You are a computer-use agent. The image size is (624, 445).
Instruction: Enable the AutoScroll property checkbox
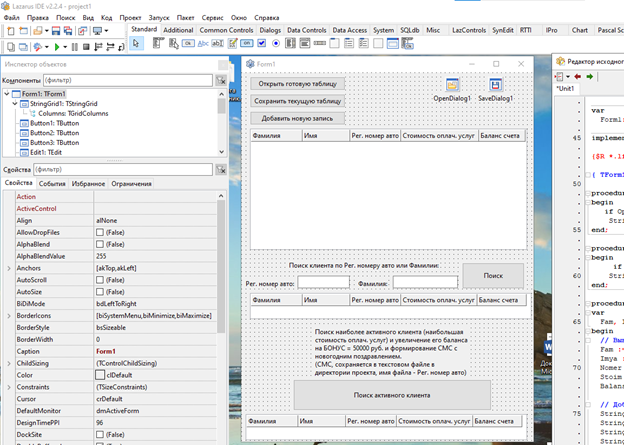(99, 281)
